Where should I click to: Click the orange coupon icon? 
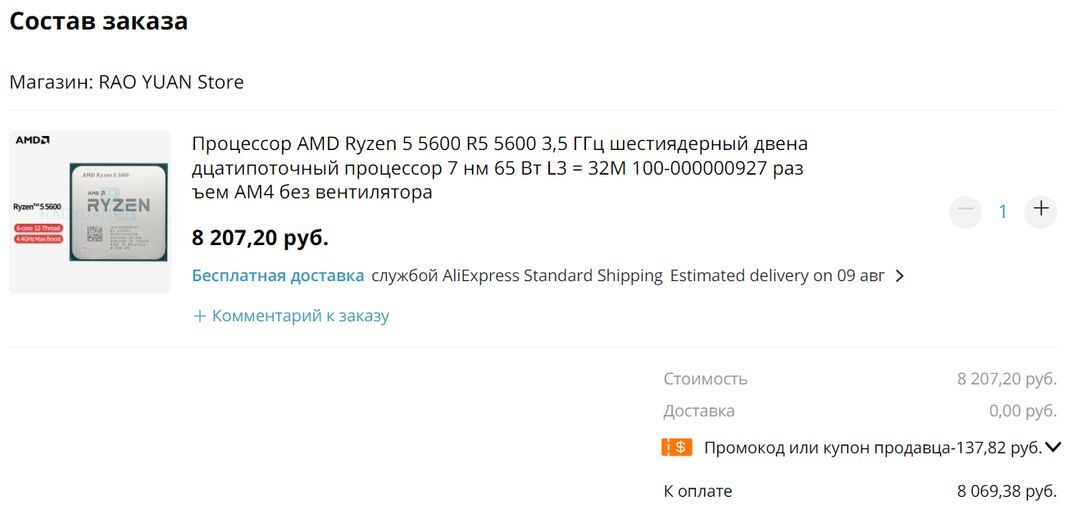pos(677,447)
